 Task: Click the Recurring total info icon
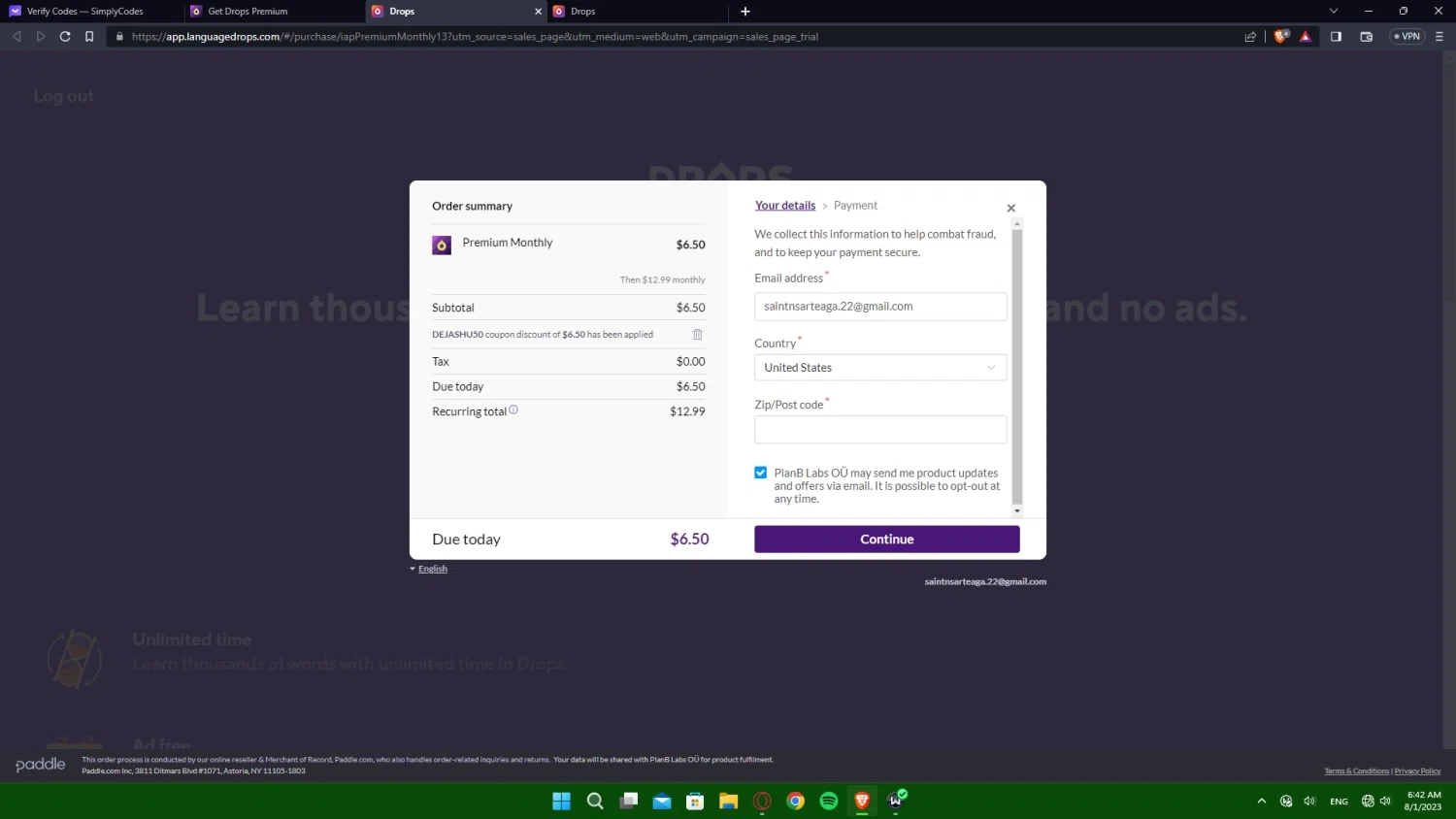pyautogui.click(x=513, y=409)
